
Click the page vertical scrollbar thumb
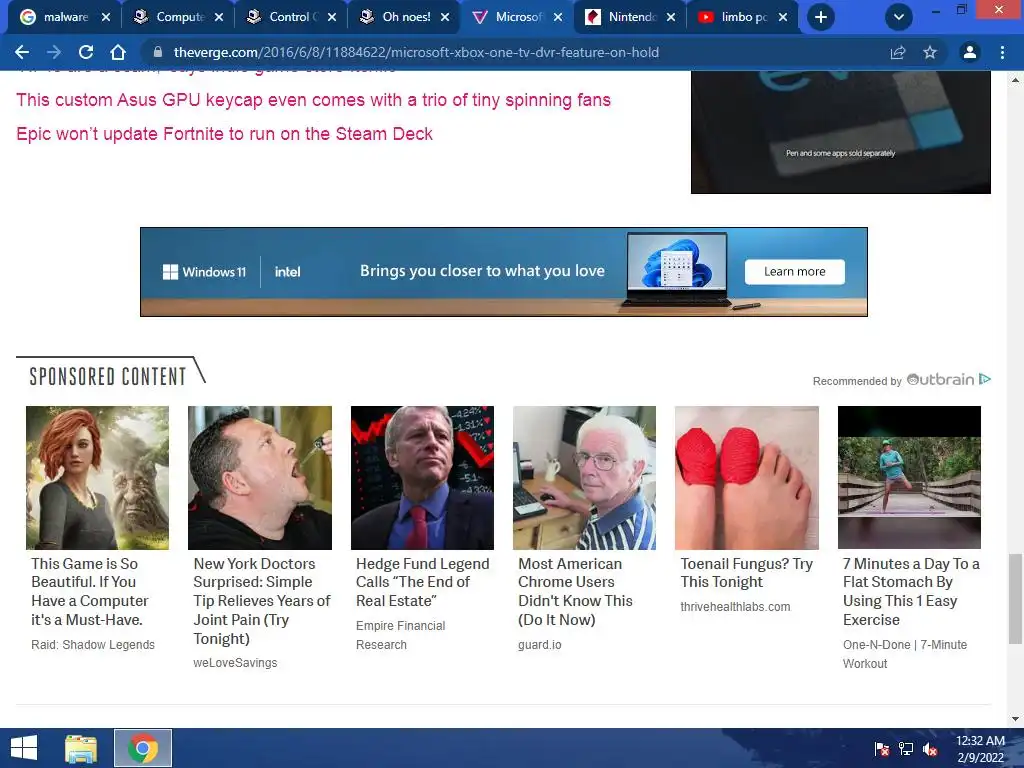(x=1016, y=598)
